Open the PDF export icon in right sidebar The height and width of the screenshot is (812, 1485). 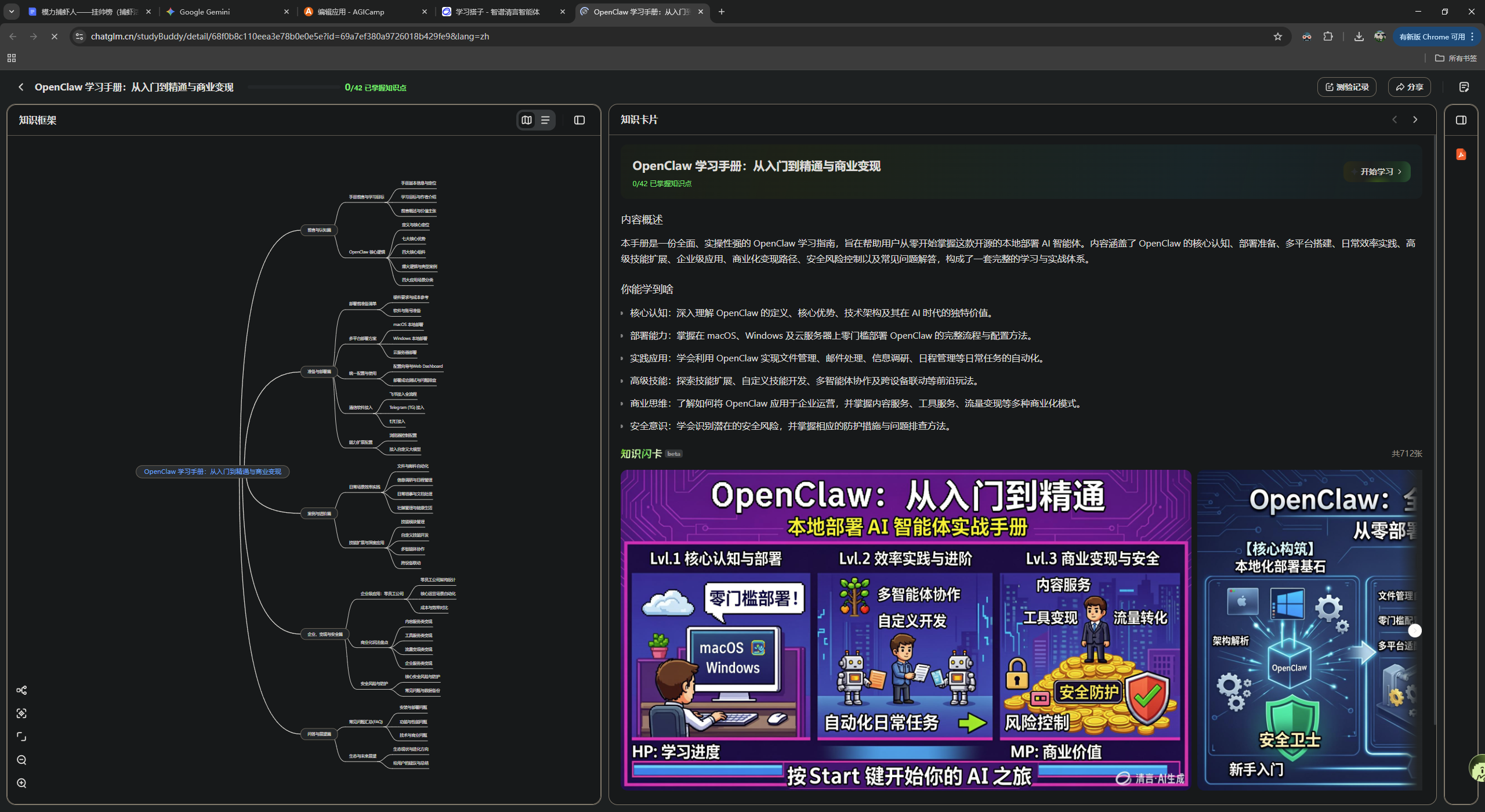(x=1461, y=154)
